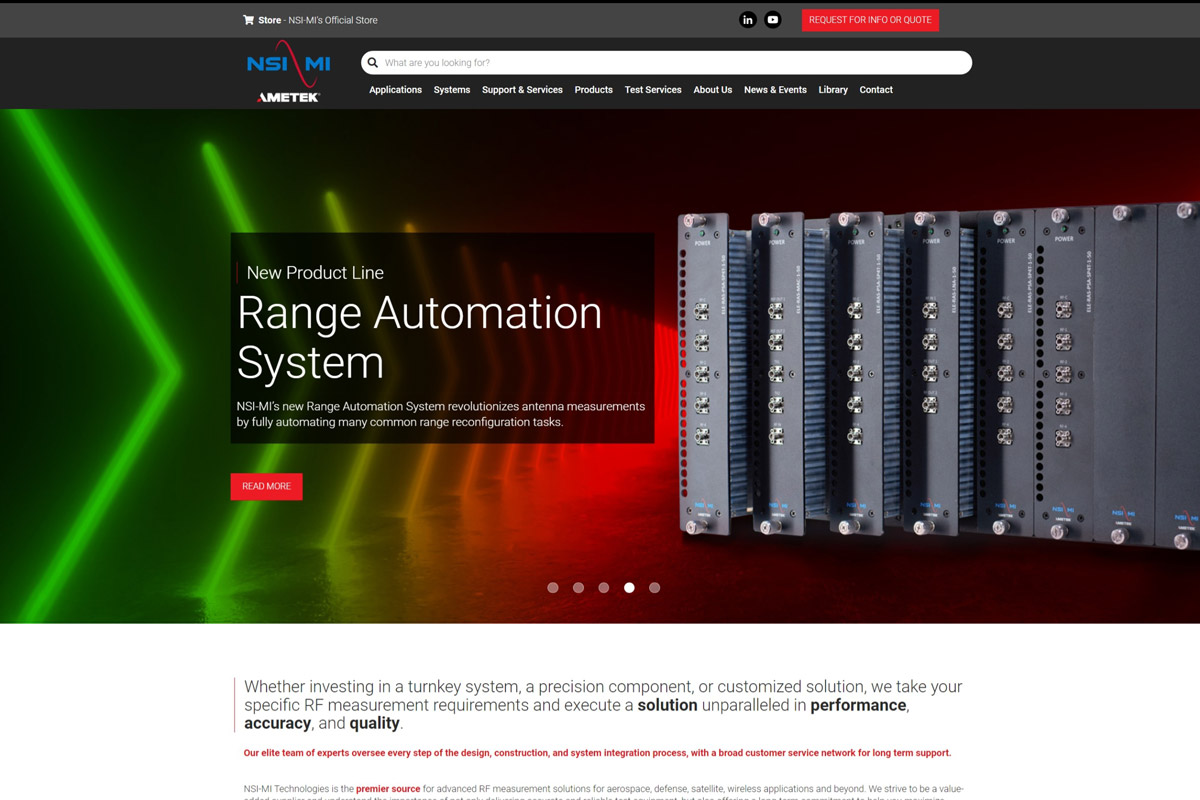This screenshot has width=1200, height=800.
Task: Open the Test Services menu item
Action: click(653, 90)
